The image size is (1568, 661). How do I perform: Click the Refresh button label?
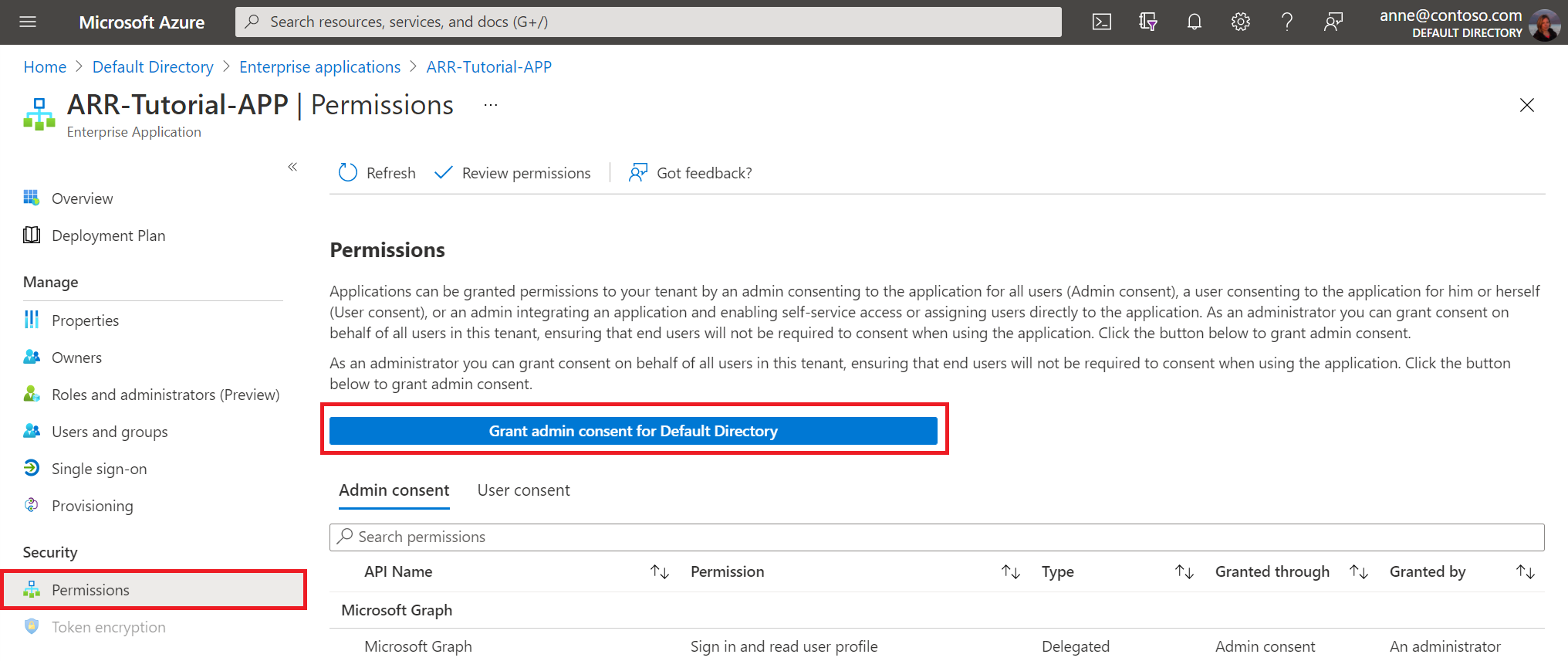coord(391,173)
